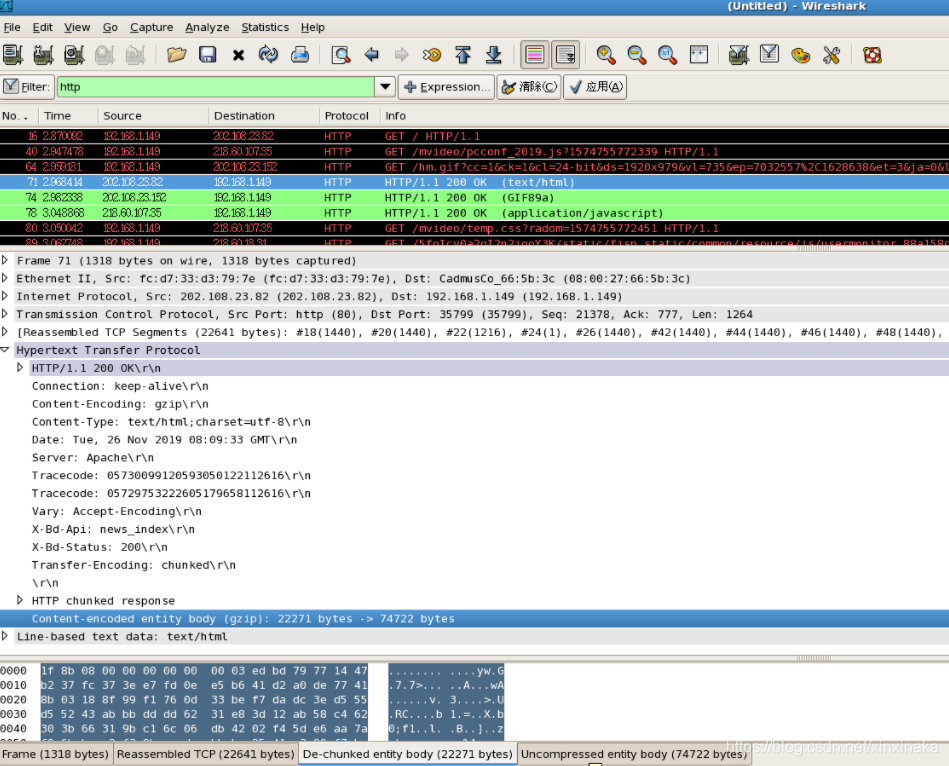The width and height of the screenshot is (949, 766).
Task: Close the capture file X icon
Action: (238, 55)
